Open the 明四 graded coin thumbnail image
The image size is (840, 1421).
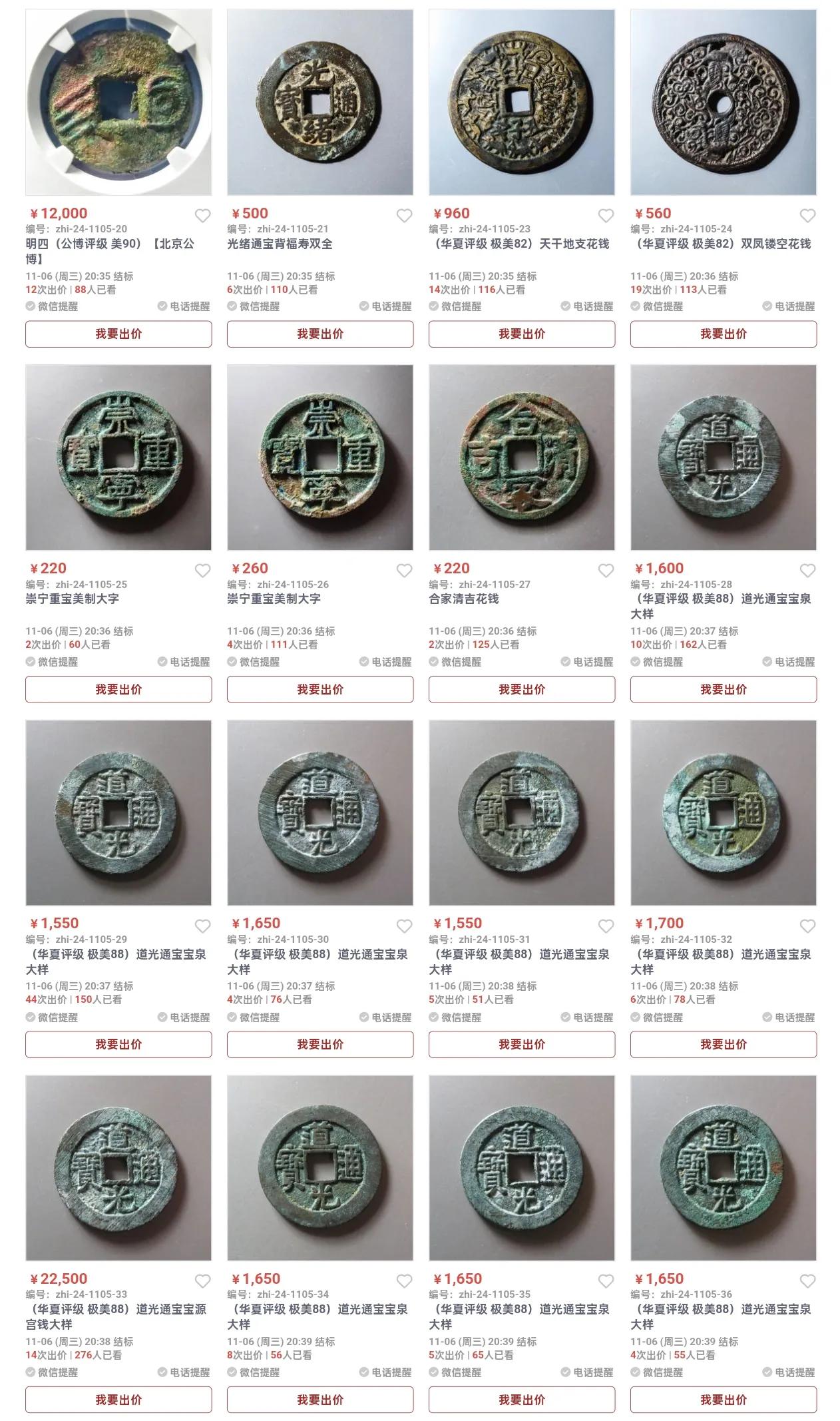click(x=118, y=102)
